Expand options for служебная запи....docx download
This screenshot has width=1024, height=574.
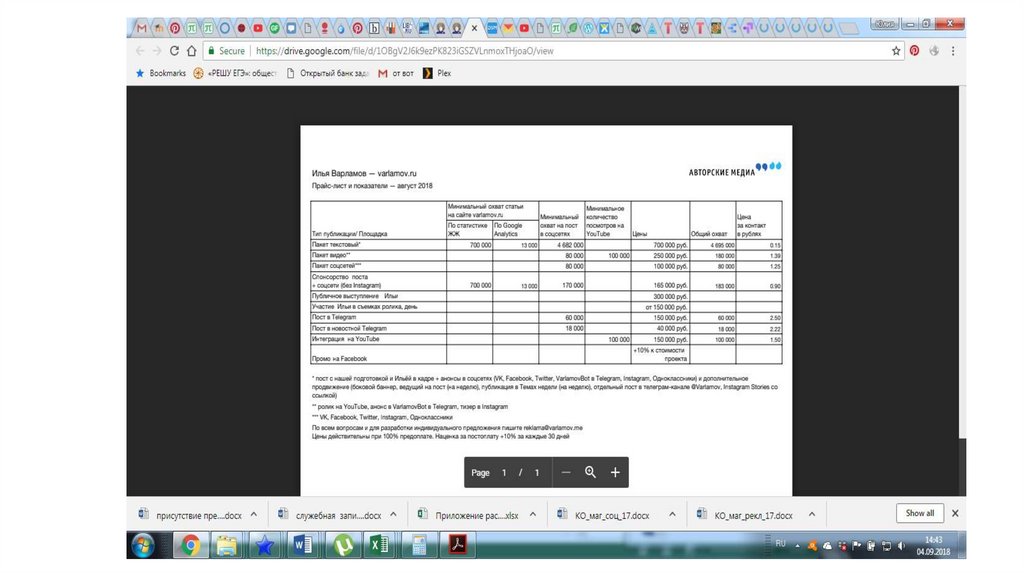(x=393, y=515)
